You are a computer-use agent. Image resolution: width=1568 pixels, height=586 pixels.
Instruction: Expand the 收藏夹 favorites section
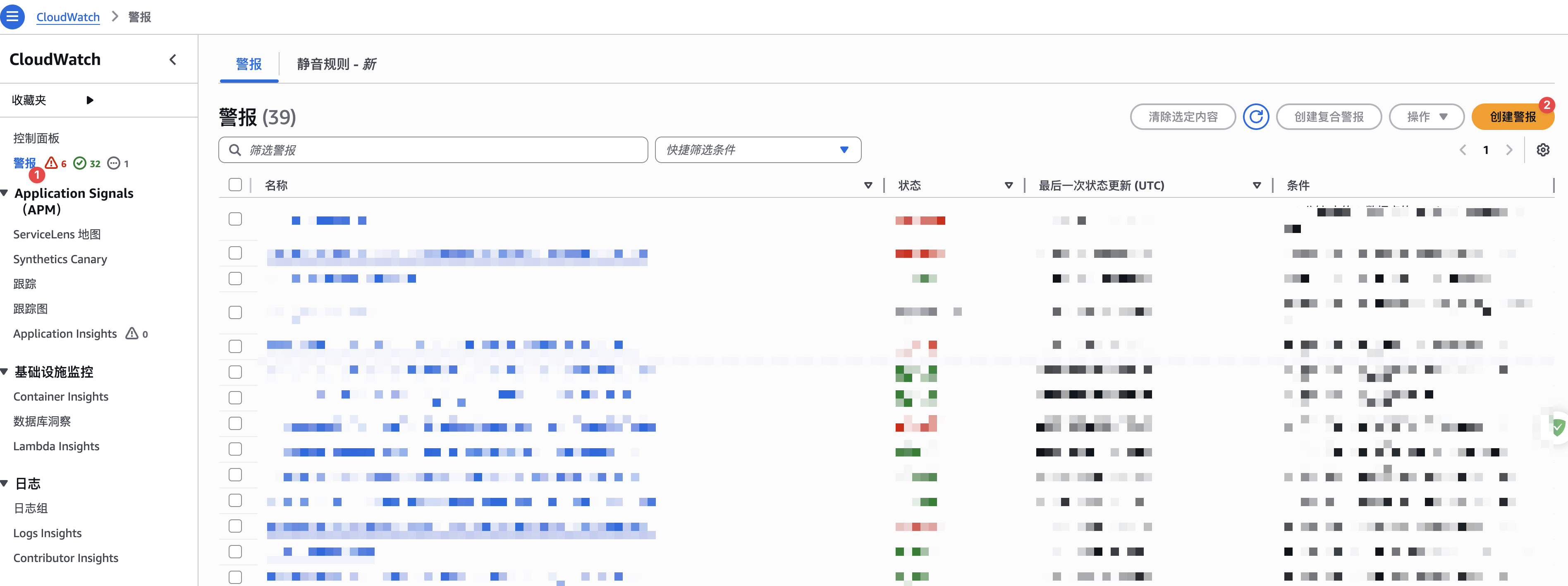coord(89,100)
